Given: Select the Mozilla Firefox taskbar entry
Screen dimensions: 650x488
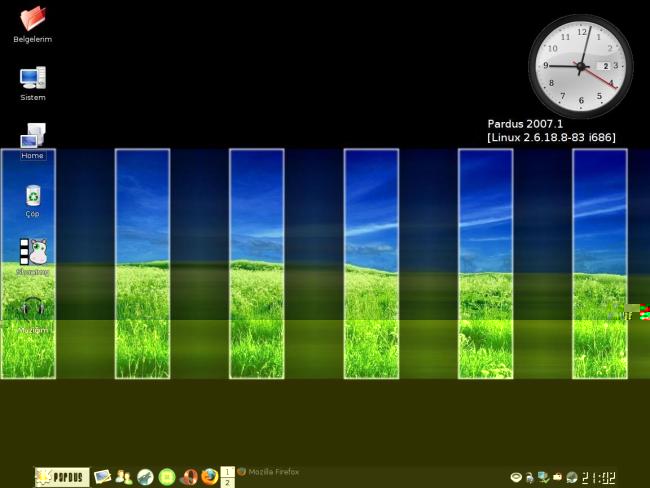Looking at the screenshot, I should 268,472.
